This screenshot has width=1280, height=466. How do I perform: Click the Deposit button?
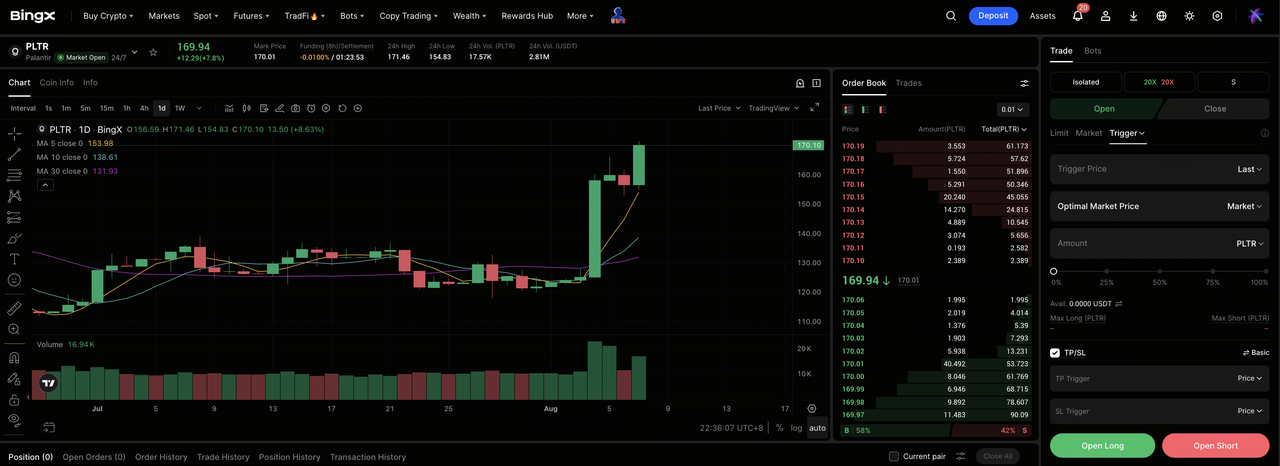click(993, 16)
